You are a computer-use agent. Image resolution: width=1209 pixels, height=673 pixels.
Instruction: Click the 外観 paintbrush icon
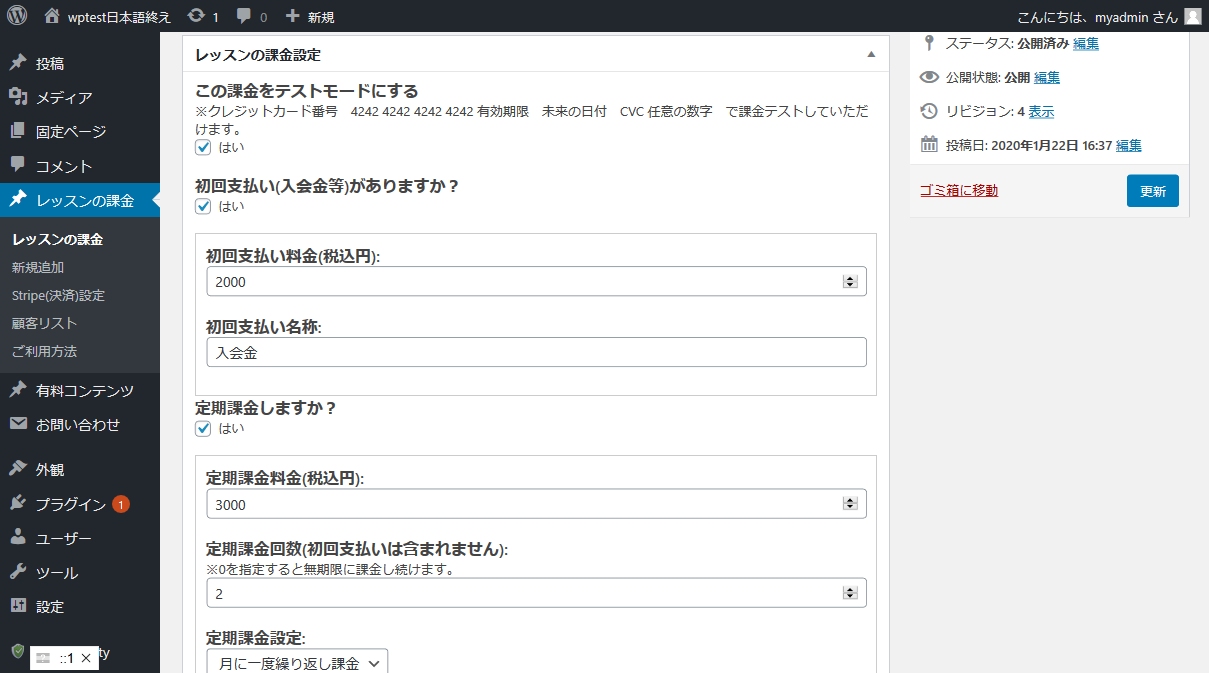pyautogui.click(x=18, y=469)
